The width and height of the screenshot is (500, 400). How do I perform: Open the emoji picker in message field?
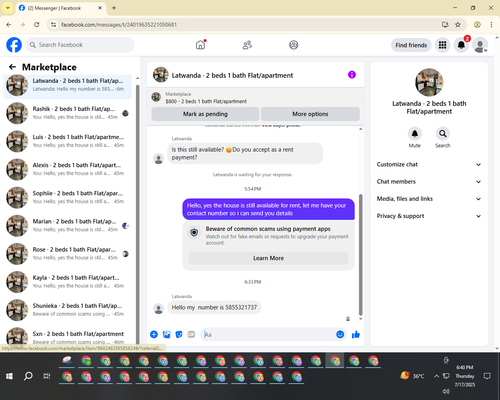(340, 334)
